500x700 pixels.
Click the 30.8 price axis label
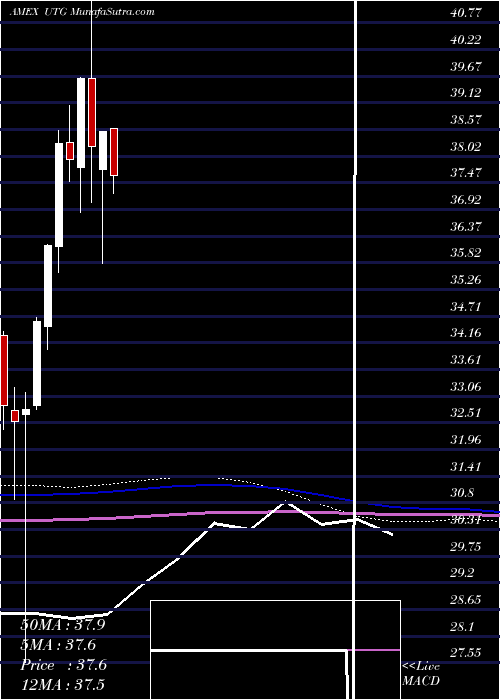[x=463, y=493]
